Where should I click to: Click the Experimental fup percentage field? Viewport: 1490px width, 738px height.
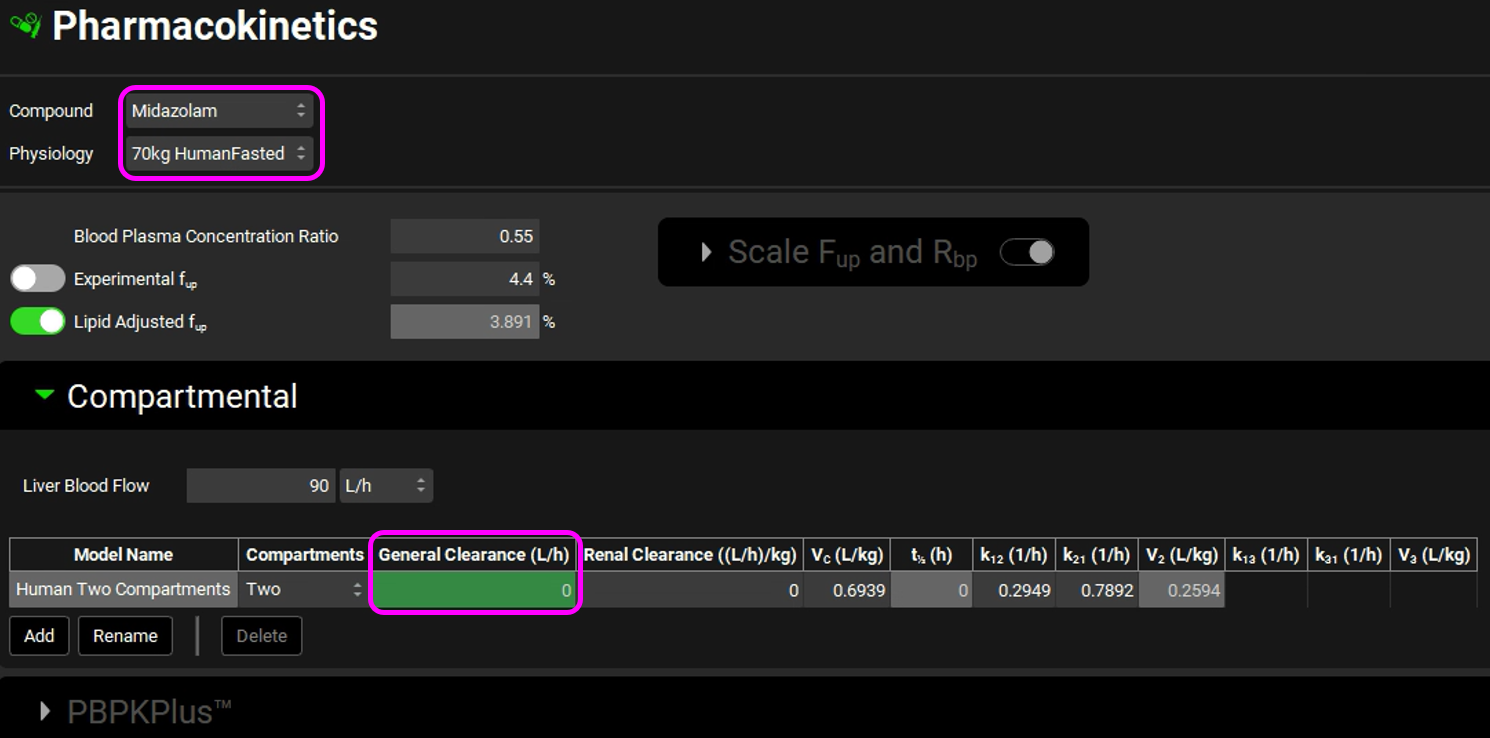tap(465, 280)
